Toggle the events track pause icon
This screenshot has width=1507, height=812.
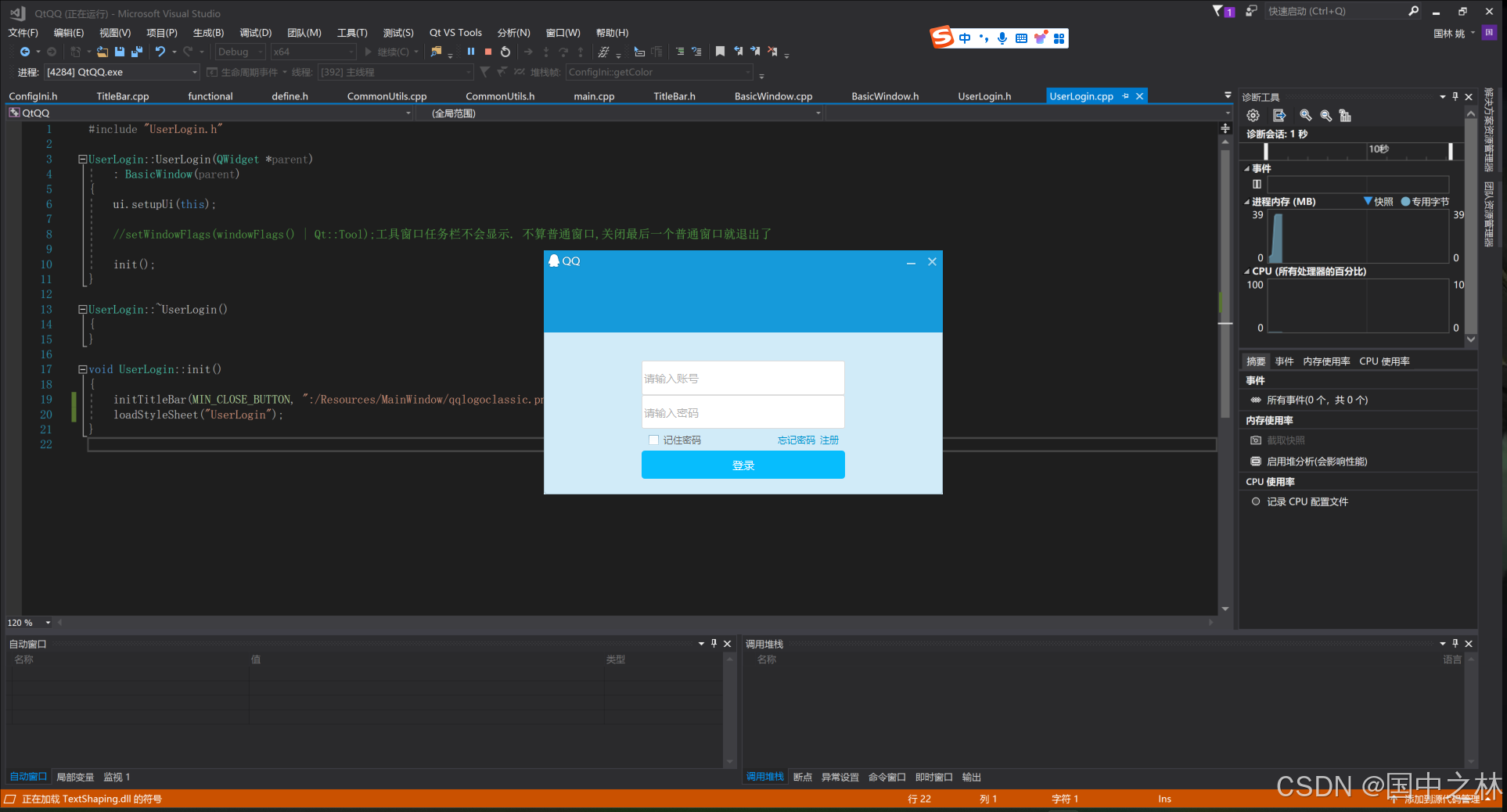[1257, 185]
